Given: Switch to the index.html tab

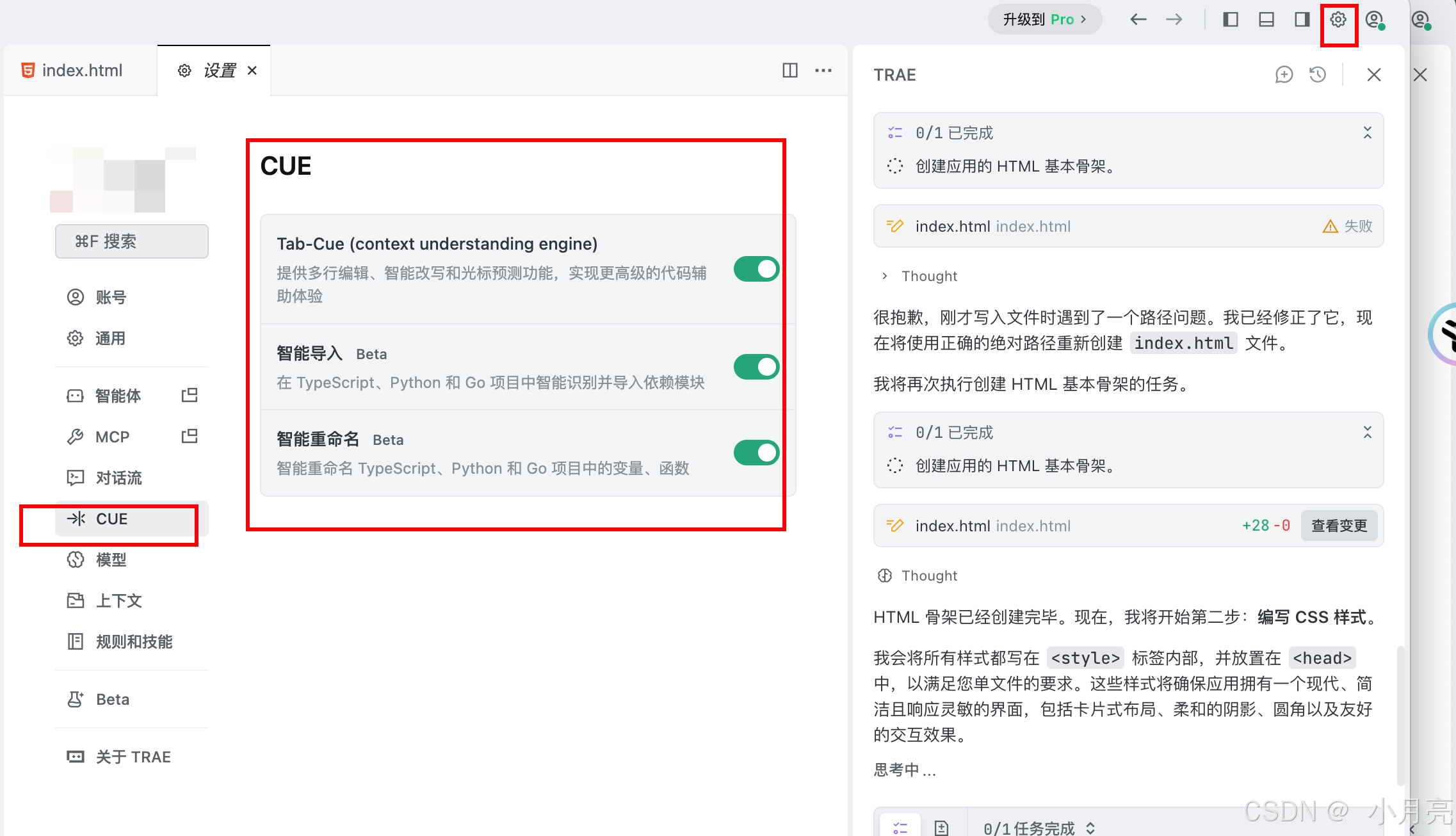Looking at the screenshot, I should click(x=81, y=70).
